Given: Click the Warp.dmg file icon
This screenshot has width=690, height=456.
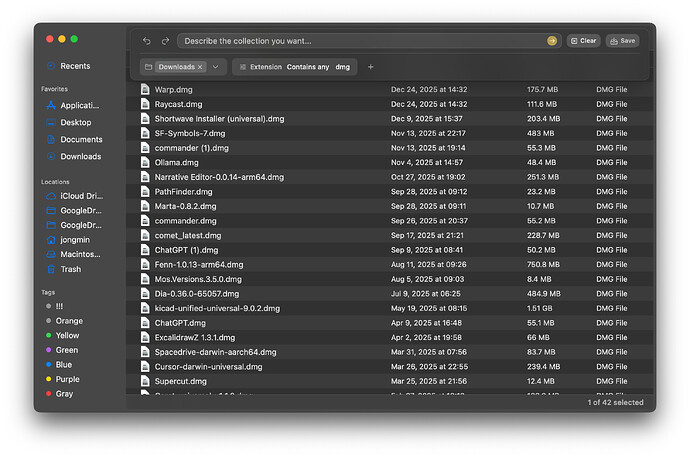Looking at the screenshot, I should (x=145, y=89).
